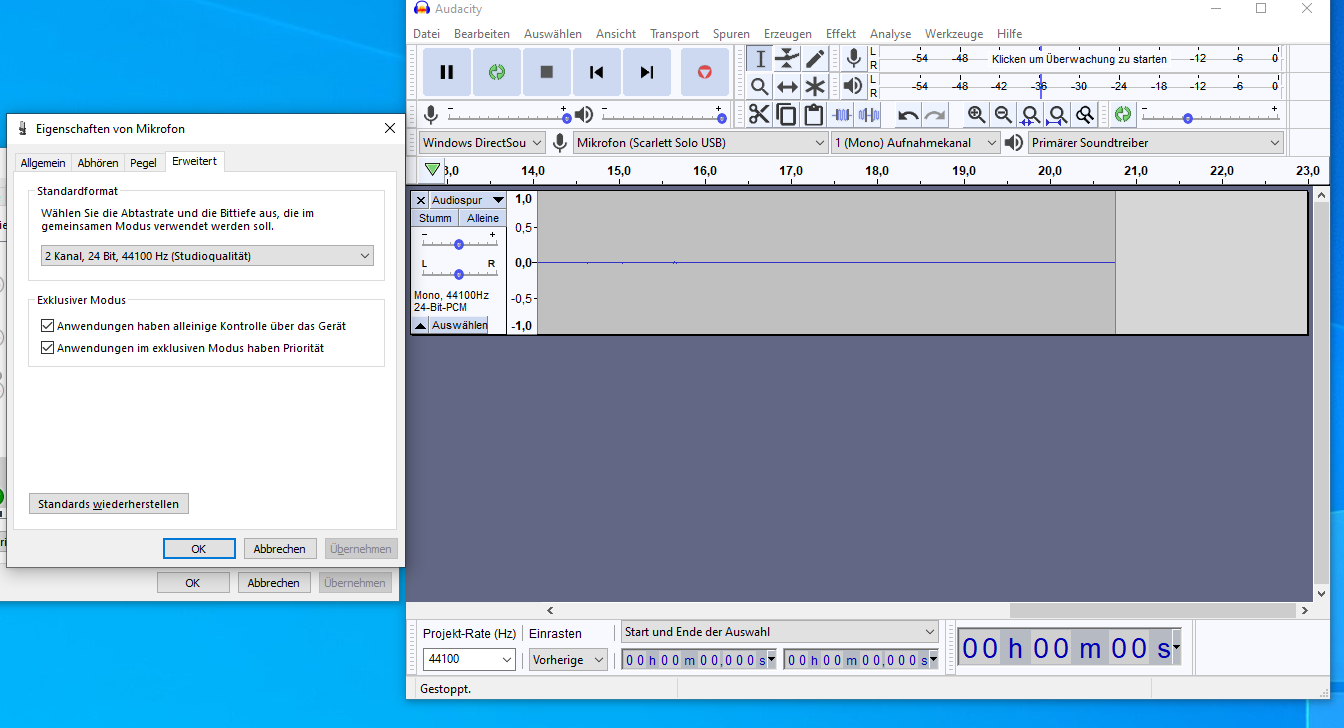The width and height of the screenshot is (1344, 728).
Task: Toggle 'Anwendungen im exklusiven Modus haben Priorität'
Action: tap(48, 348)
